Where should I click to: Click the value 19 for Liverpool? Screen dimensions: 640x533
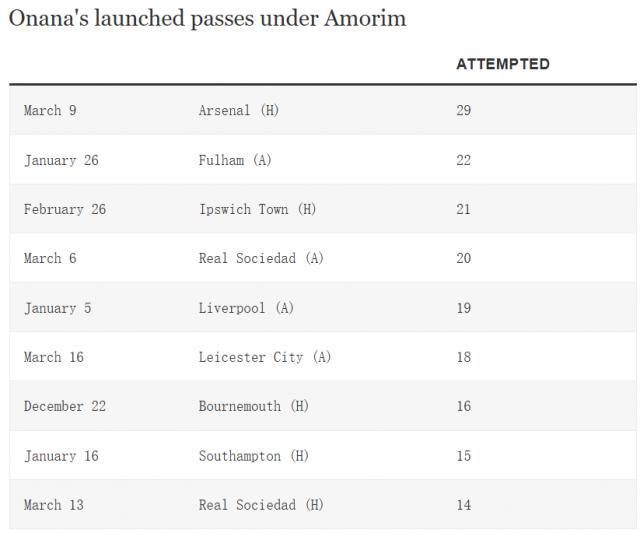463,308
